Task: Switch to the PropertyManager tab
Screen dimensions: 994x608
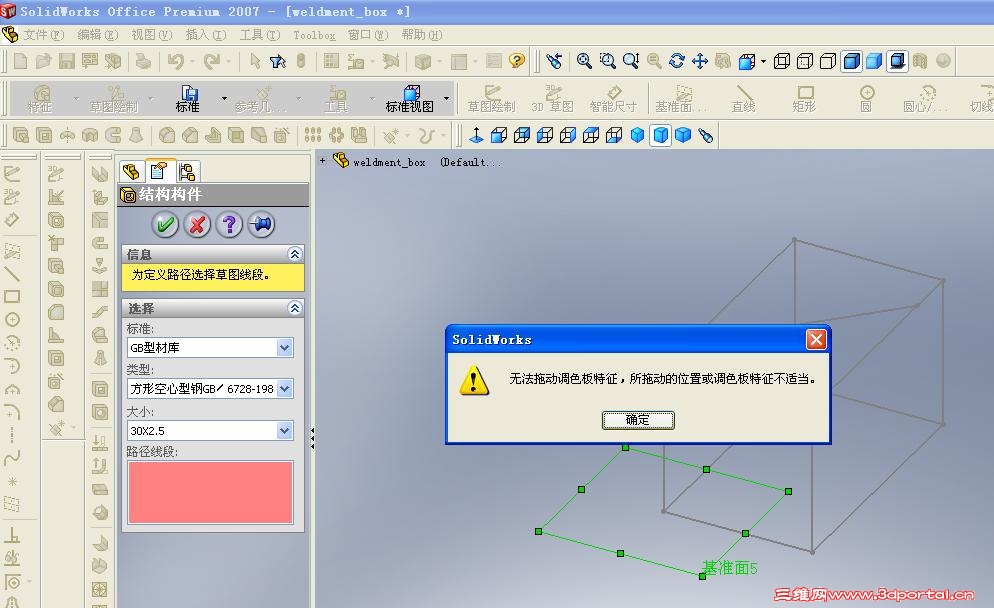Action: click(158, 171)
